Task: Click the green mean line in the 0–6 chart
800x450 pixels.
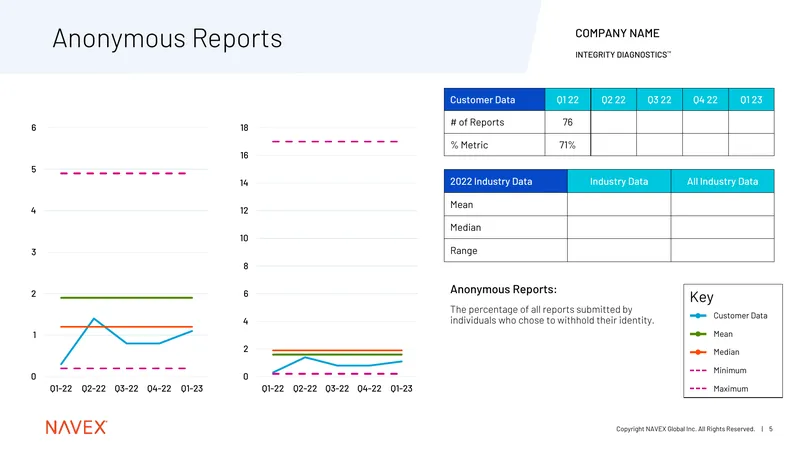Action: [127, 297]
